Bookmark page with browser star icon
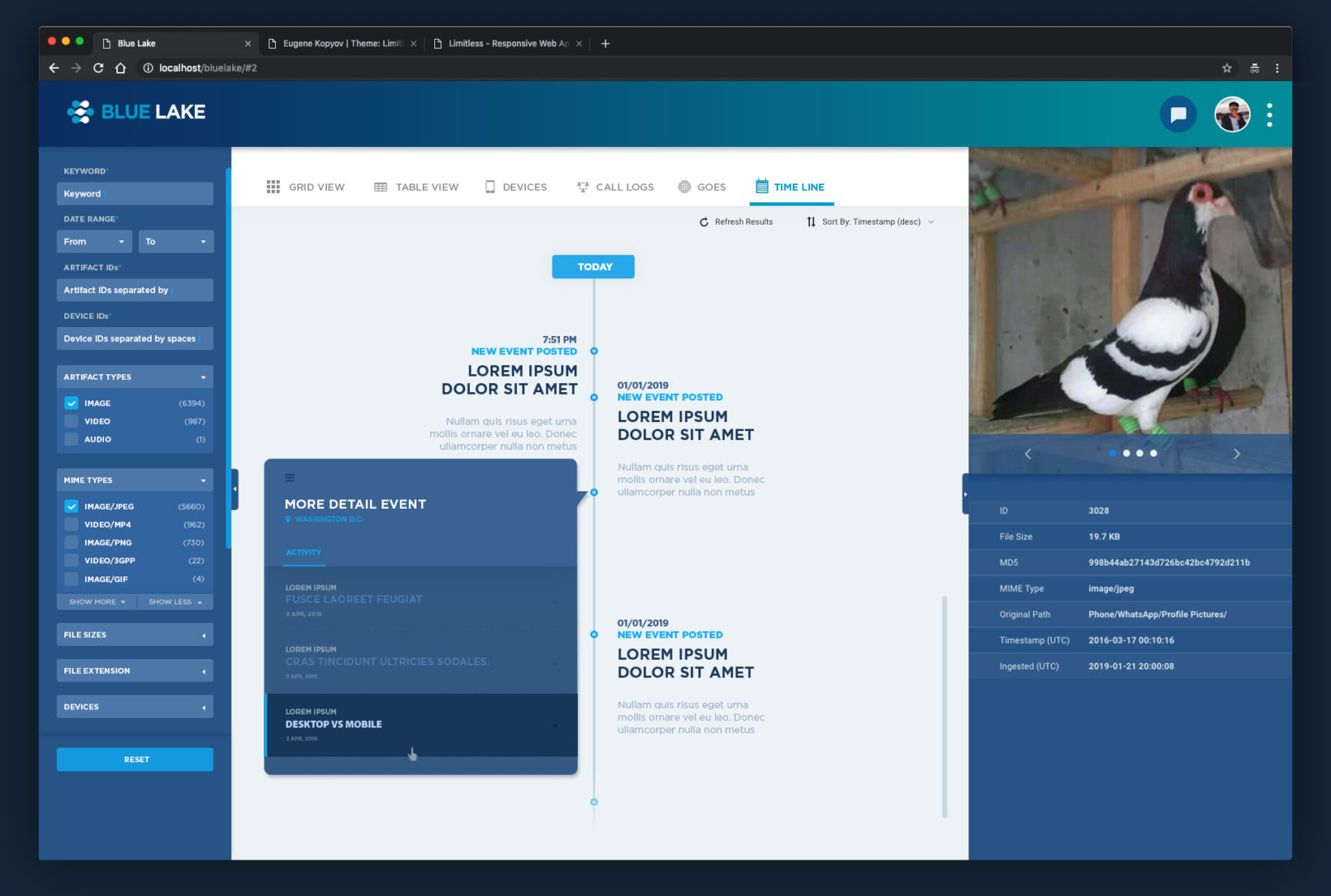 (1227, 68)
